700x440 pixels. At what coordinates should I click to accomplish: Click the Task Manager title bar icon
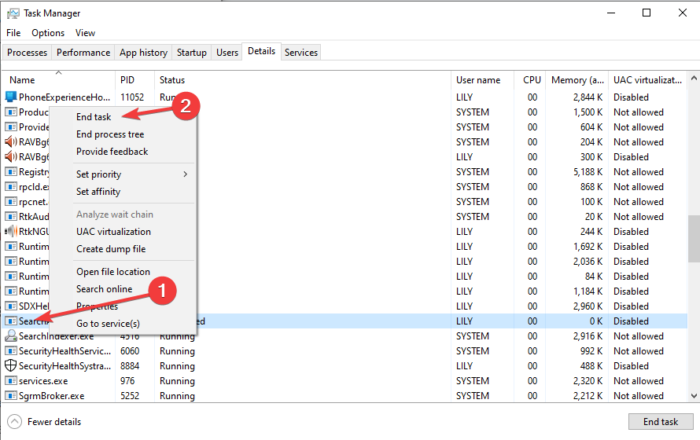[x=13, y=13]
